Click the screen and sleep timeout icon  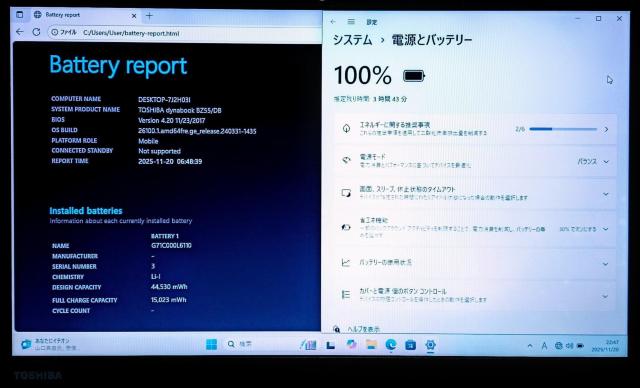coord(346,193)
